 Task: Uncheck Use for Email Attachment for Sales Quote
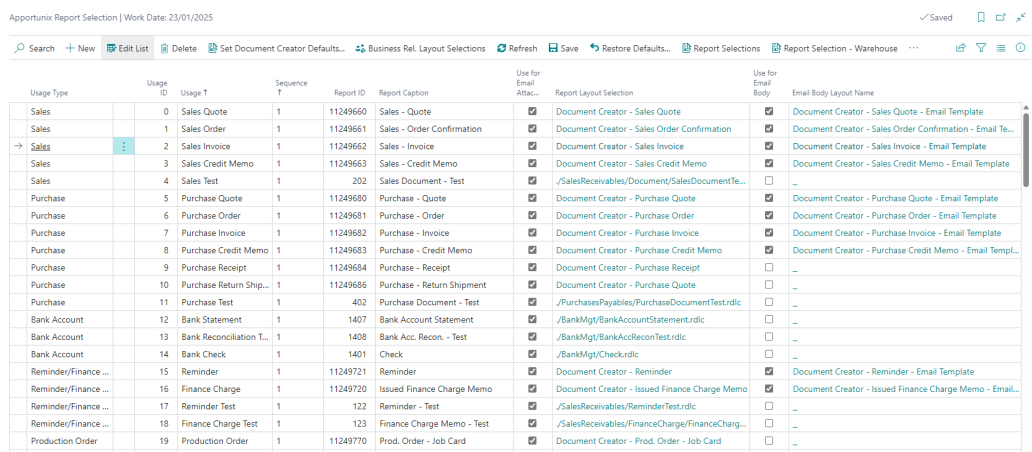[532, 112]
